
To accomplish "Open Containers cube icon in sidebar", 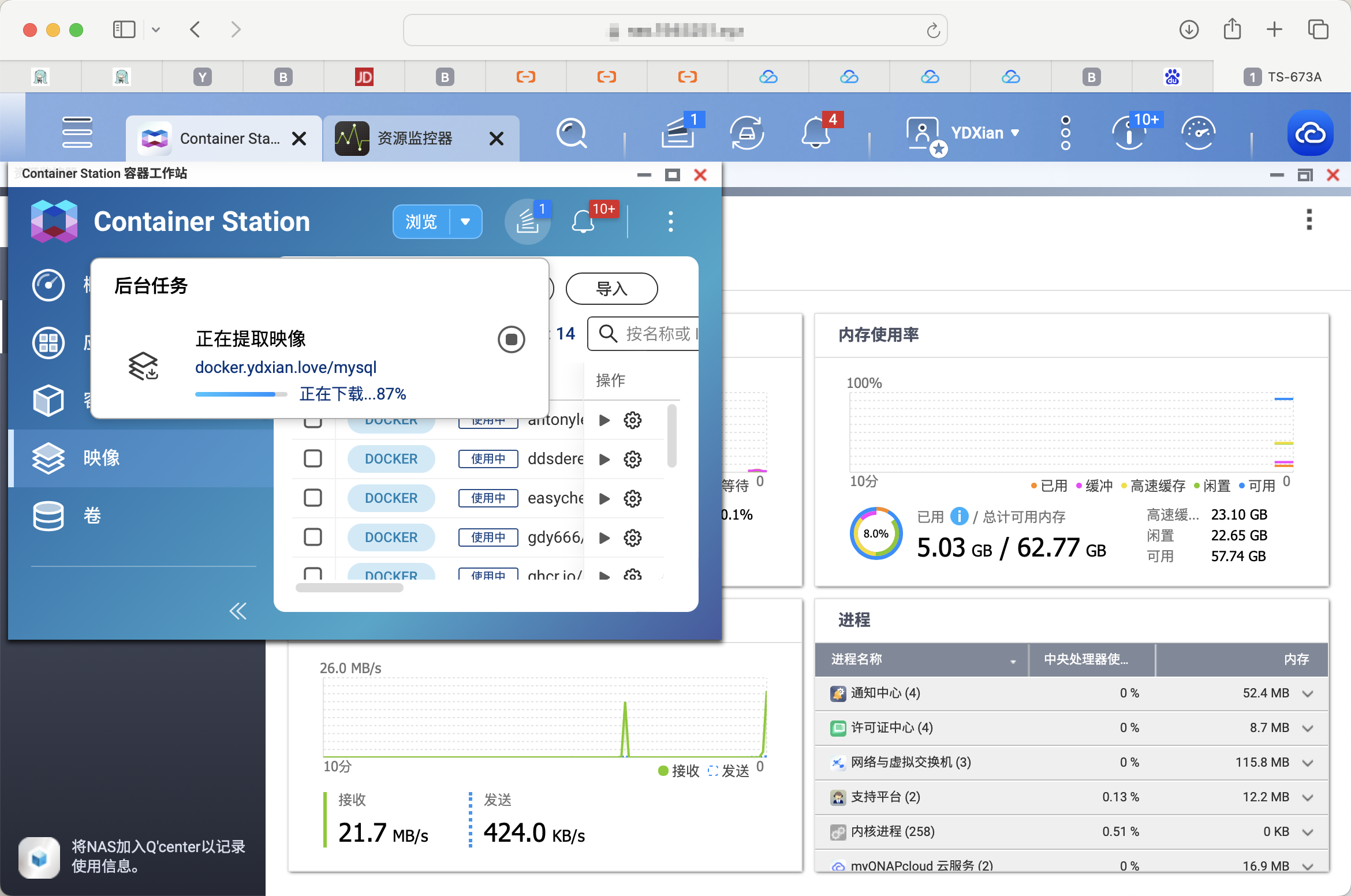I will click(48, 400).
